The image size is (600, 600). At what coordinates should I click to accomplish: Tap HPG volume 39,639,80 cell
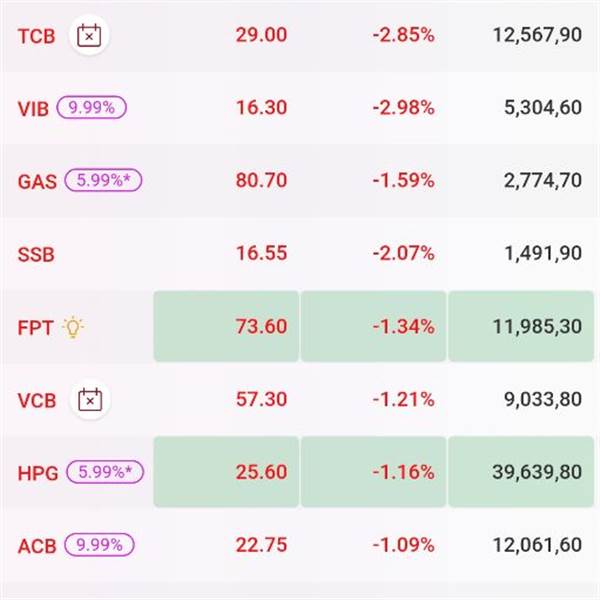point(520,471)
